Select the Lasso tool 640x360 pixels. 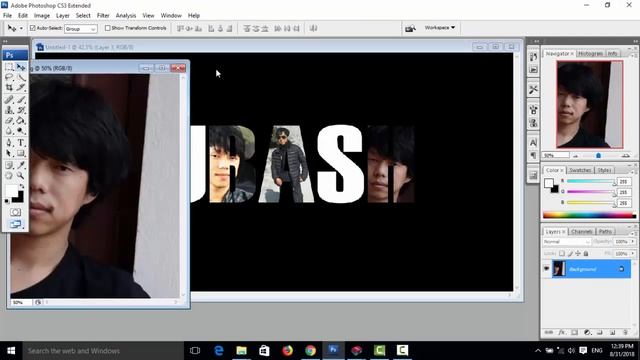pos(9,78)
